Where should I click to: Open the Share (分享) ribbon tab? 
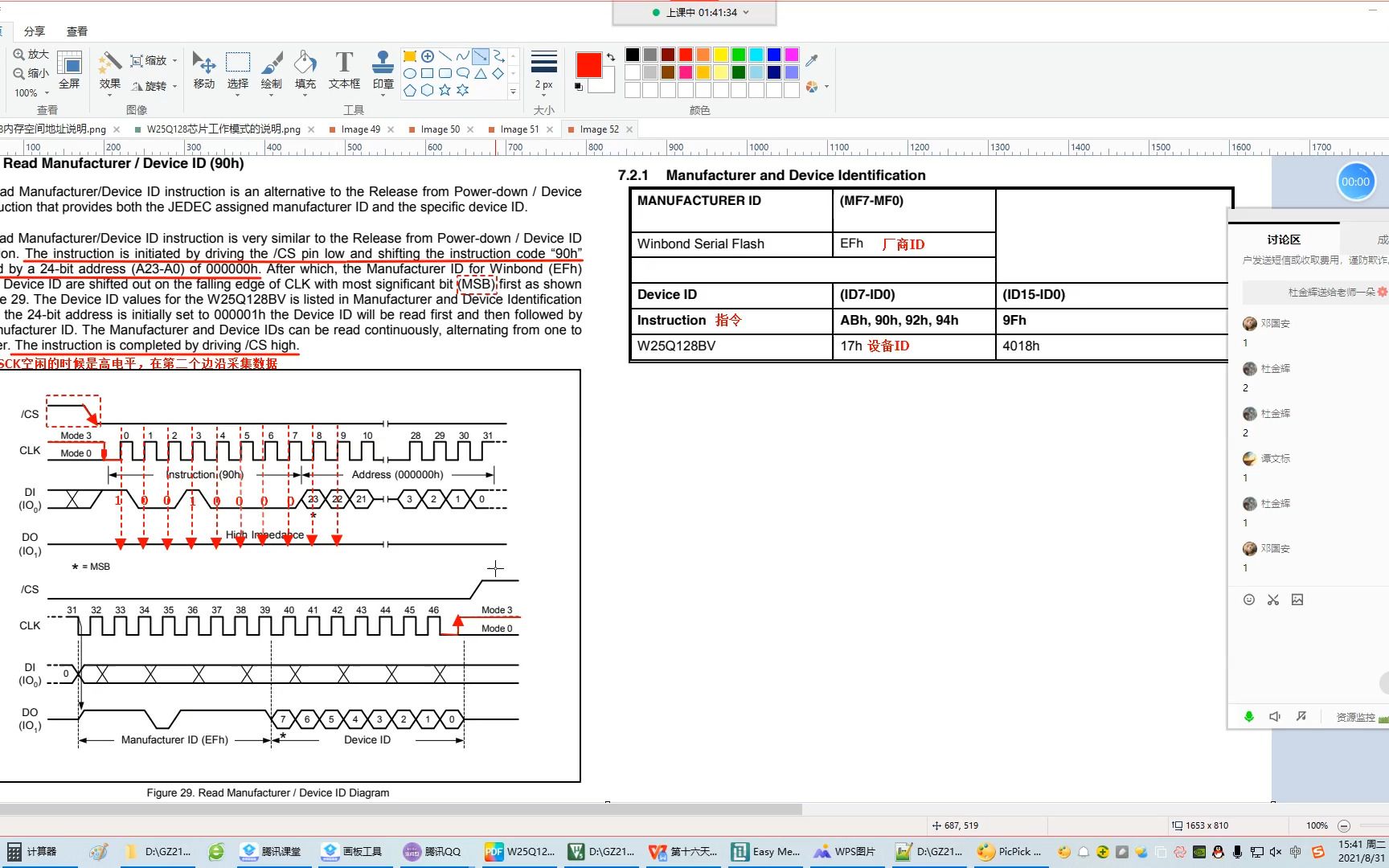click(x=35, y=31)
